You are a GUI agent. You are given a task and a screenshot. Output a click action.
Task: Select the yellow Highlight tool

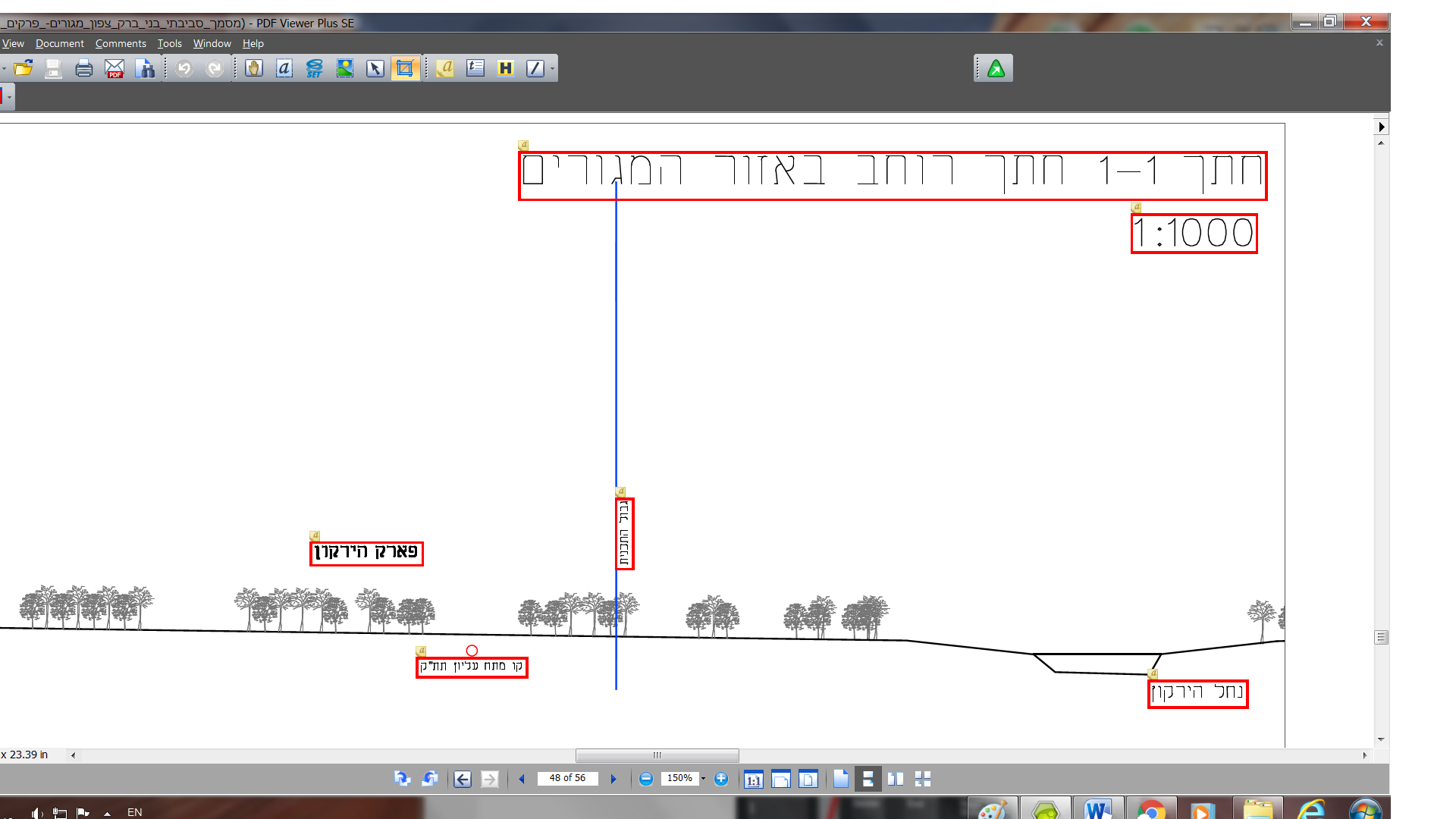click(506, 68)
